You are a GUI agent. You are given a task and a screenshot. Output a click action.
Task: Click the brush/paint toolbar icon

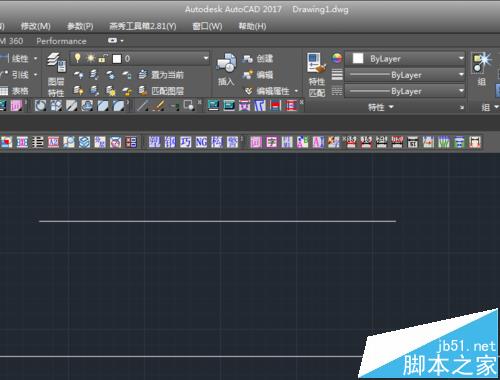[159, 106]
